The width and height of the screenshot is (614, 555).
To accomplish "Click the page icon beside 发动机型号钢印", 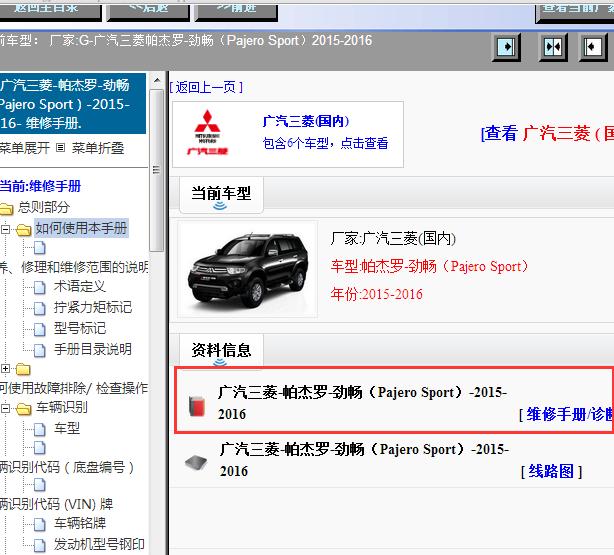I will 40,545.
